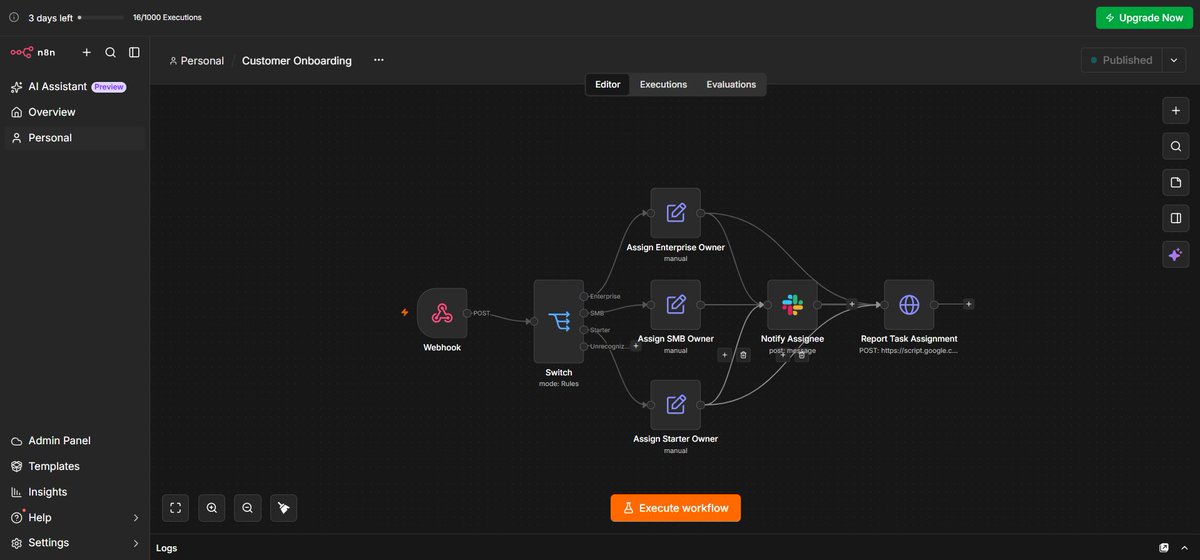Click the Starter output of the Switch node
Image resolution: width=1200 pixels, height=560 pixels.
(x=584, y=330)
